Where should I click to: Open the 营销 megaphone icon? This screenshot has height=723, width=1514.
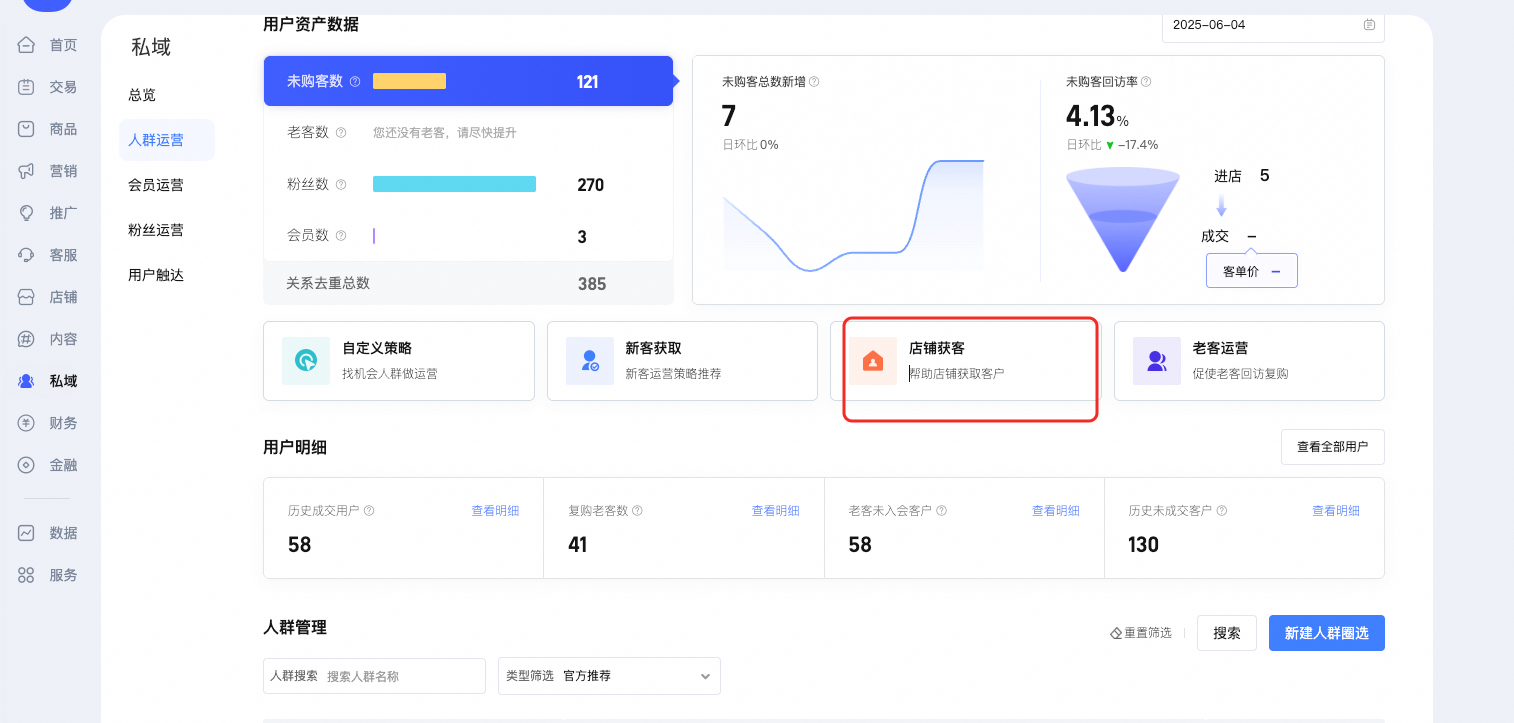[x=26, y=171]
